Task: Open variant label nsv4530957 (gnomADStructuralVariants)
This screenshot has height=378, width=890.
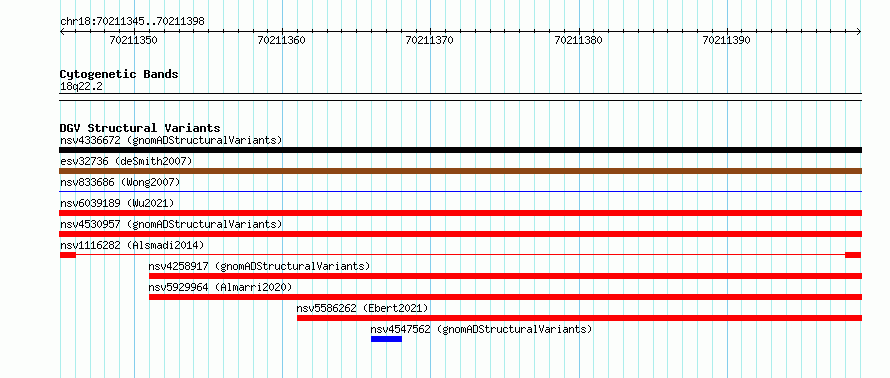Action: pos(171,224)
